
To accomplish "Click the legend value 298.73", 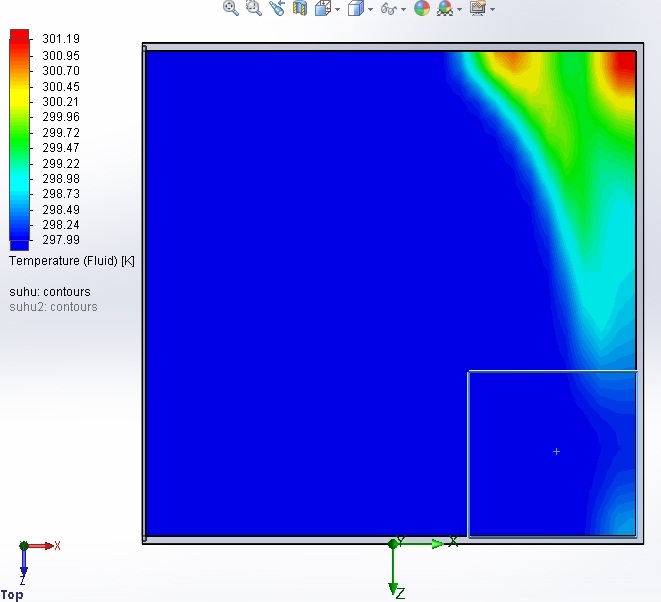I will (61, 194).
